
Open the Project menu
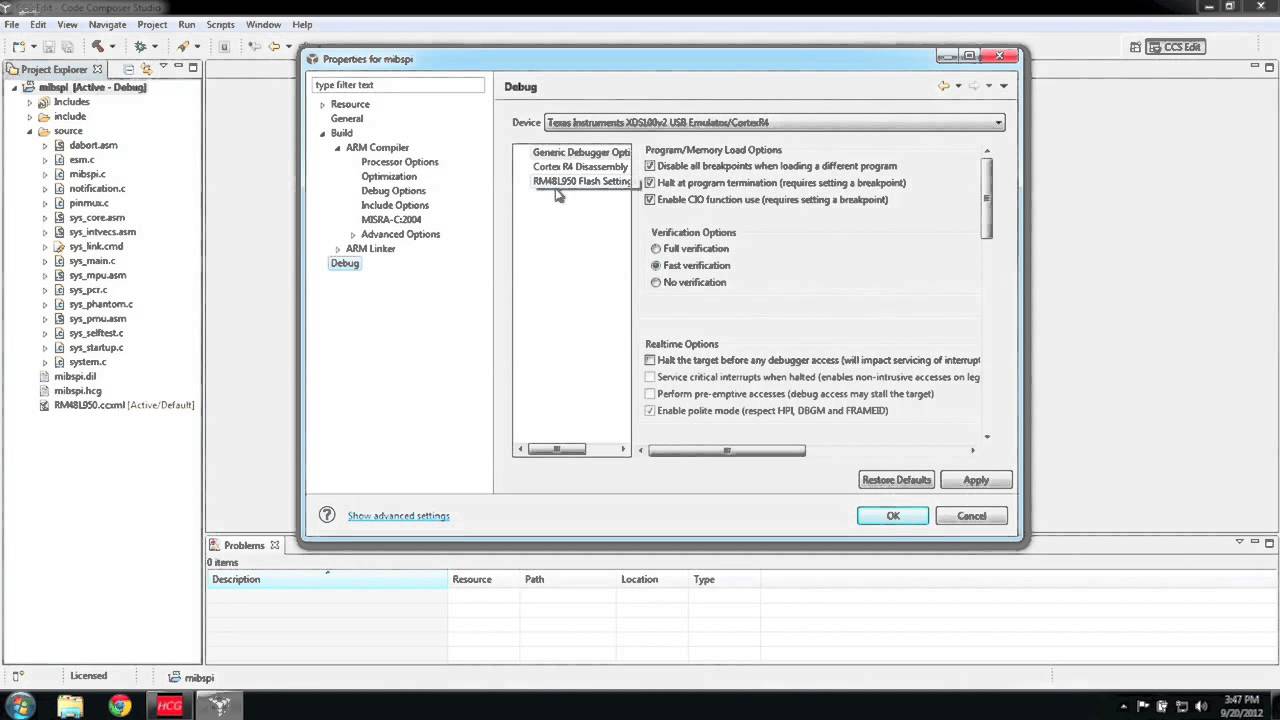152,24
